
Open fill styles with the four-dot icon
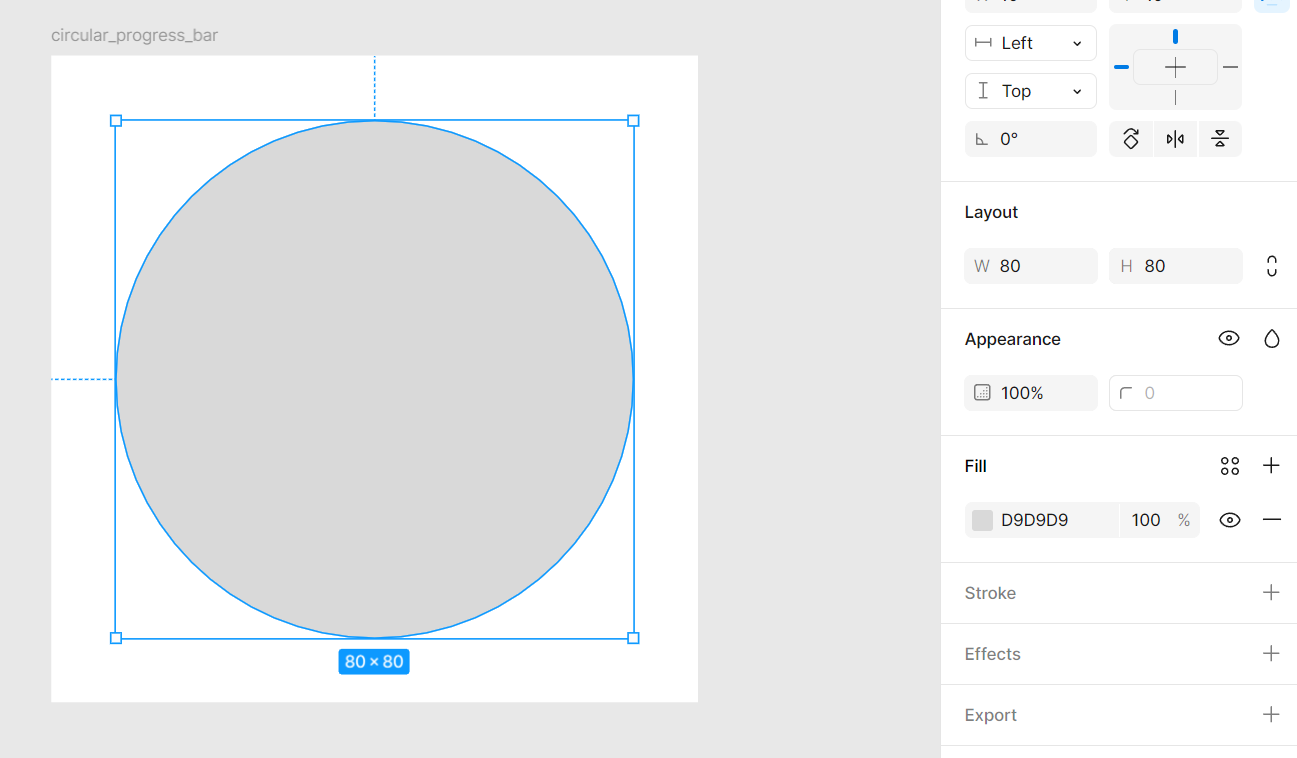click(x=1229, y=465)
